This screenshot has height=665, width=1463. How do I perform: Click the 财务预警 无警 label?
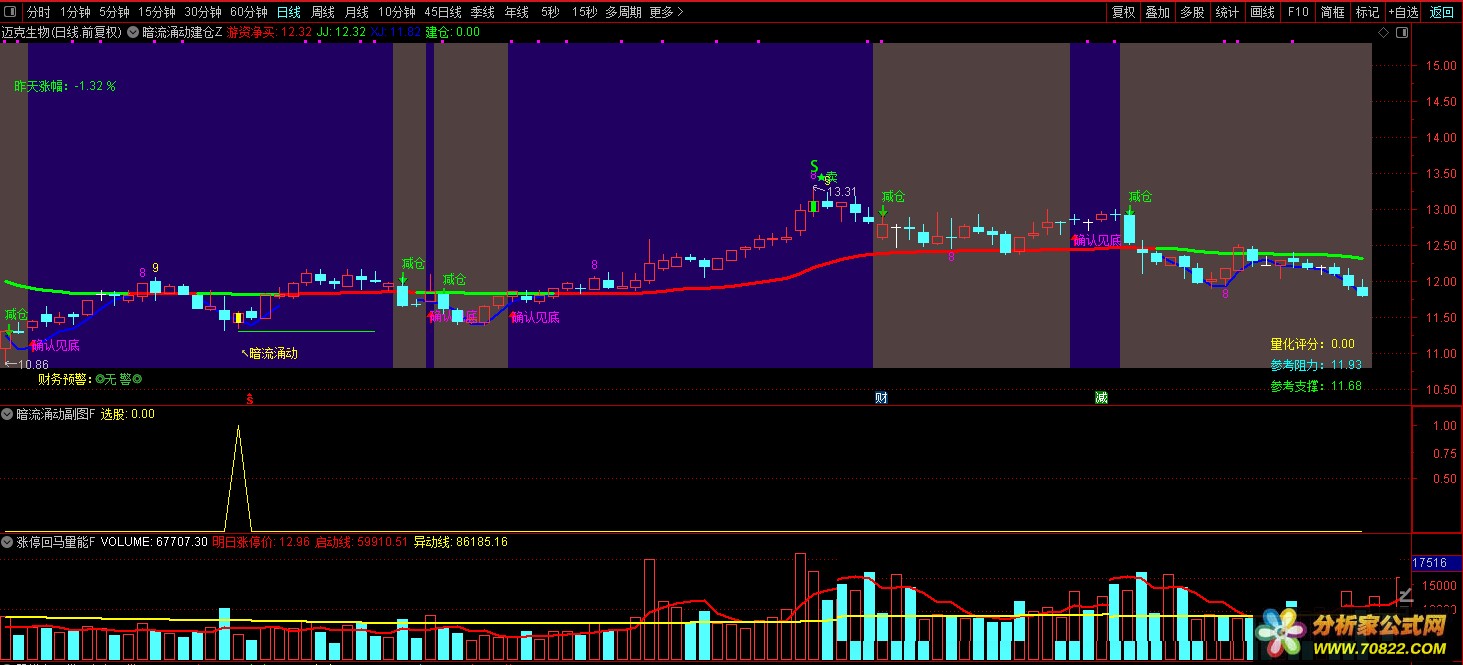point(90,379)
